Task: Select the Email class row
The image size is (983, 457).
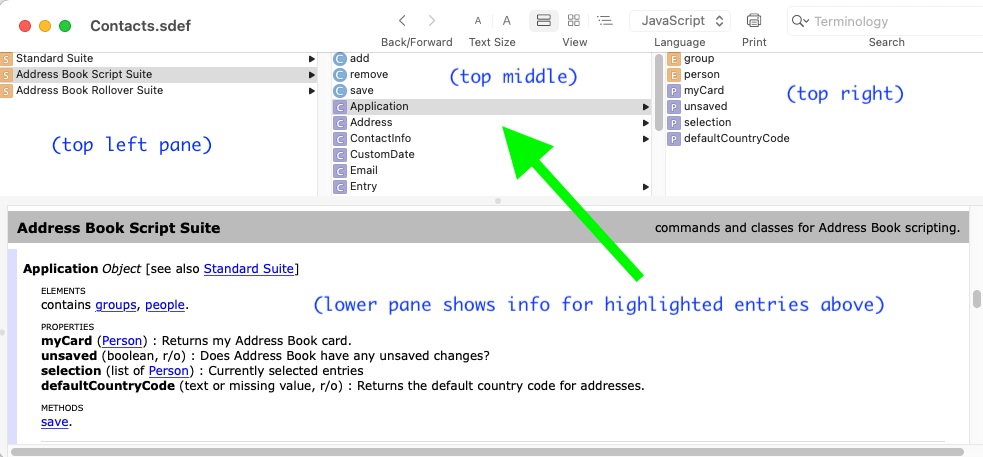Action: (492, 171)
